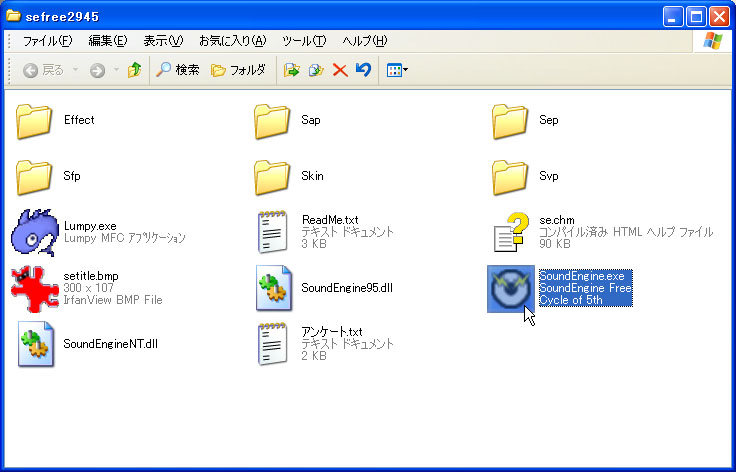Screen dimensions: 736x472
Task: Click the Move To folder icon
Action: click(x=291, y=70)
